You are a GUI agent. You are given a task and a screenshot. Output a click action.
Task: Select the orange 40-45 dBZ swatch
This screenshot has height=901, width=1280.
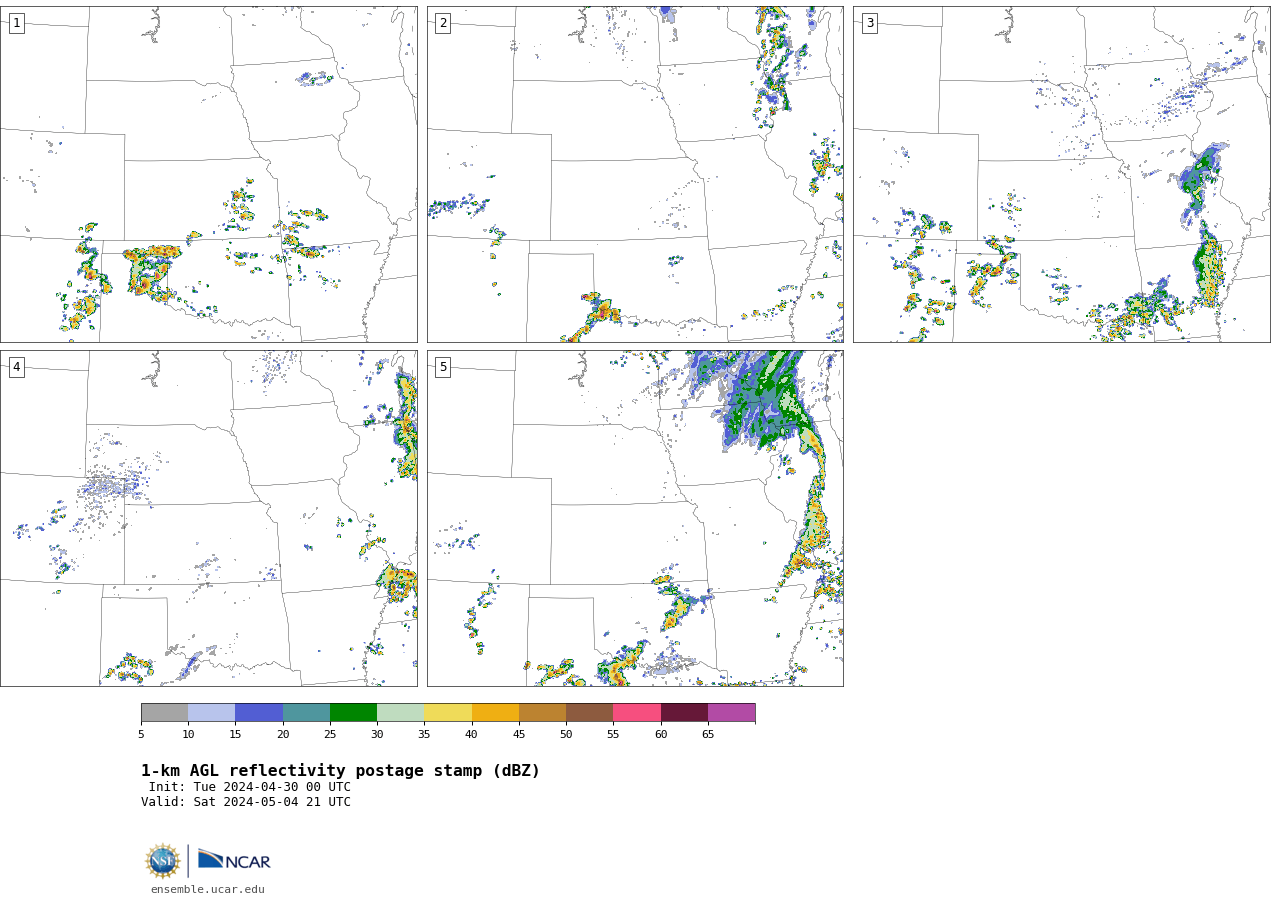(495, 712)
